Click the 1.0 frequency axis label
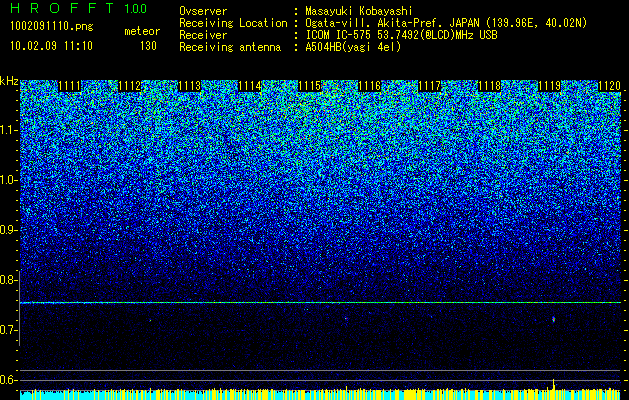Image resolution: width=629 pixels, height=400 pixels. (9, 180)
